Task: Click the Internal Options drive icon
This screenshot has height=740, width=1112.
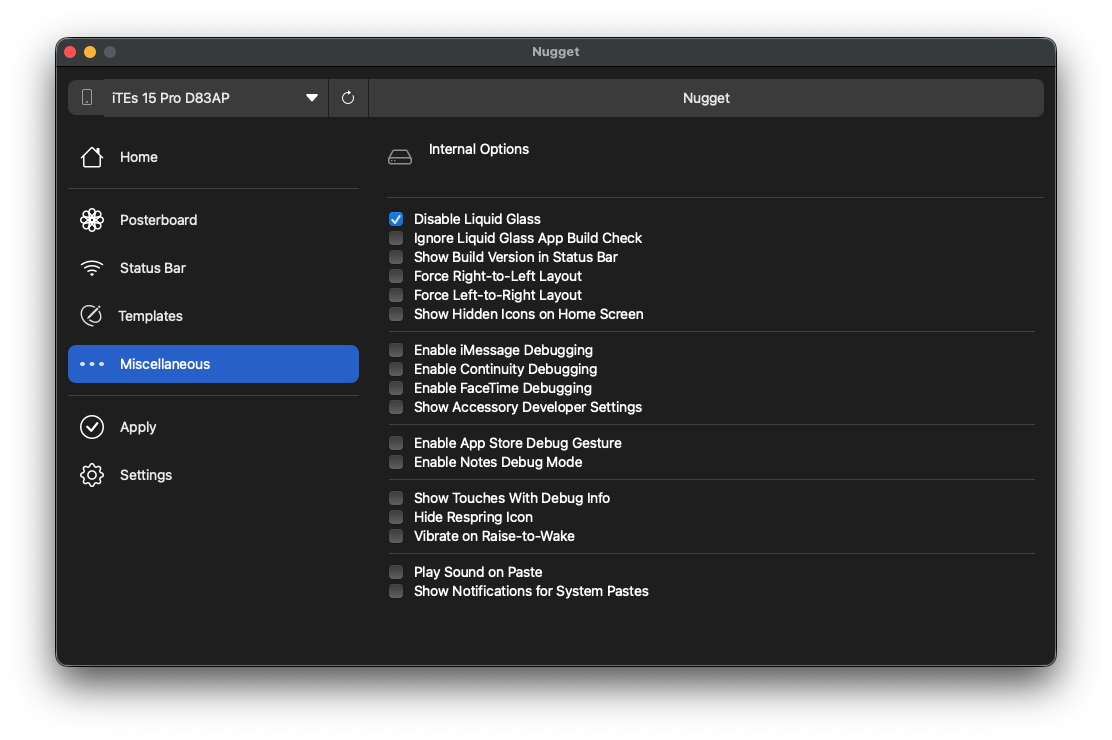Action: pyautogui.click(x=400, y=158)
